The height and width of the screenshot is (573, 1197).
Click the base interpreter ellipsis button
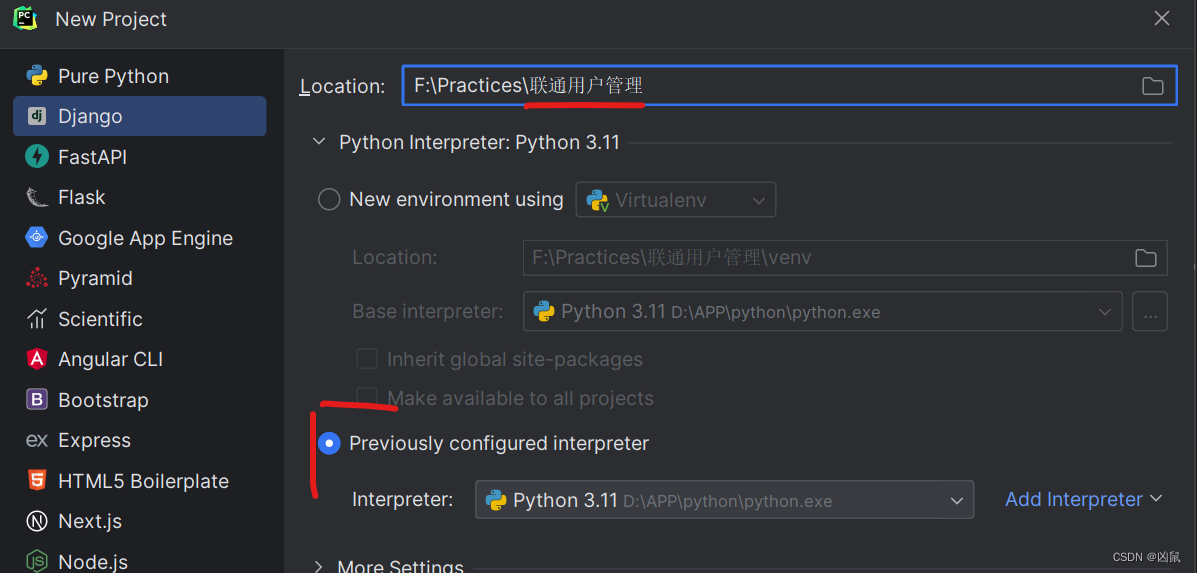tap(1150, 312)
